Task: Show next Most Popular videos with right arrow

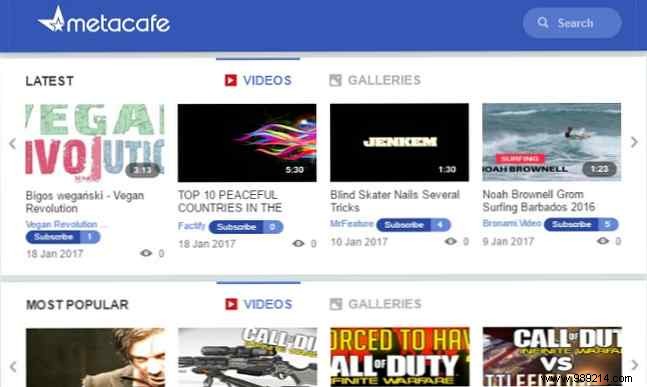Action: 635,365
